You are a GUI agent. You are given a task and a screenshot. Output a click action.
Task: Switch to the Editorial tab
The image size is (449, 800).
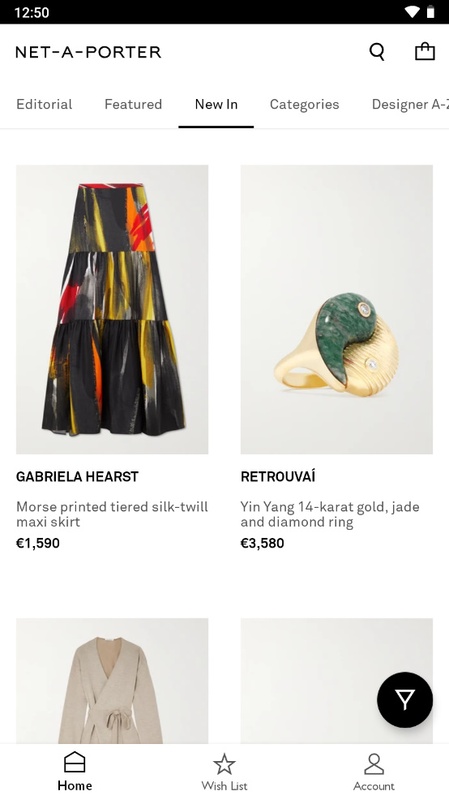click(x=44, y=104)
